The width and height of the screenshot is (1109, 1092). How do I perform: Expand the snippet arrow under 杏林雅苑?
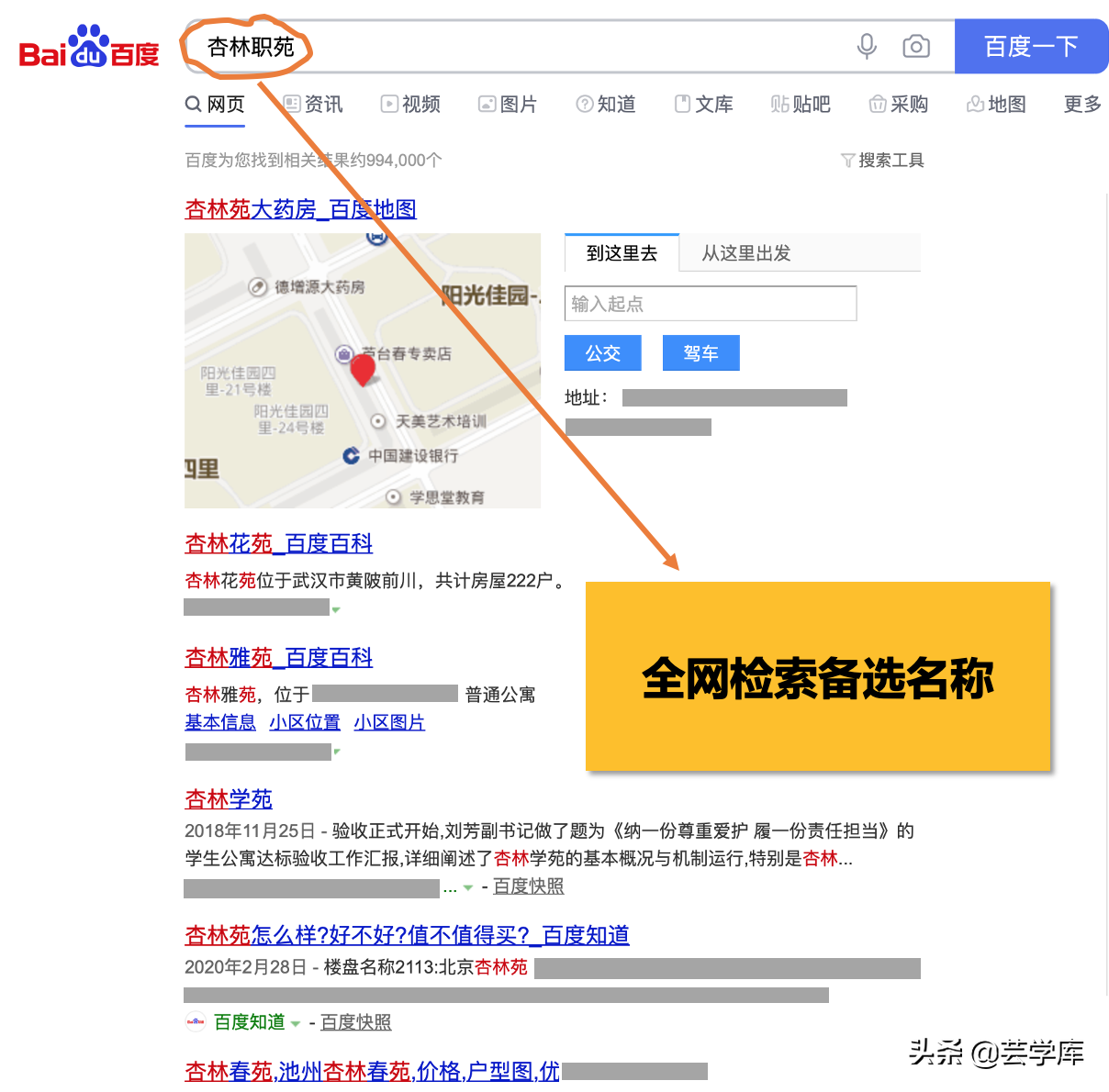(336, 751)
